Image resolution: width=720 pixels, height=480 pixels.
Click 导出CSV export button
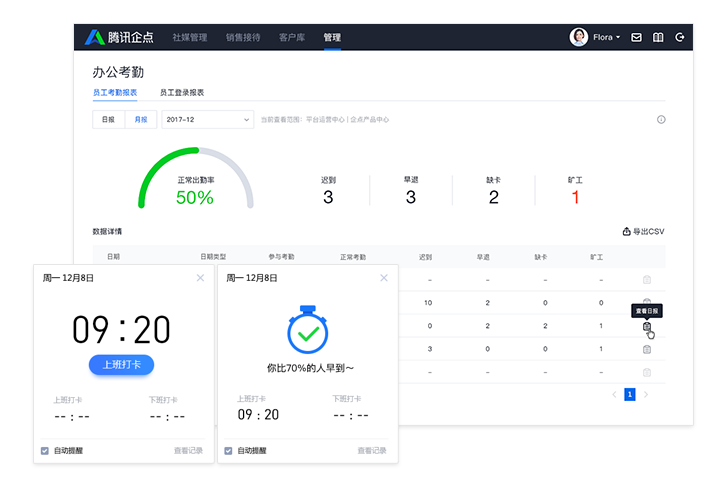pos(643,232)
